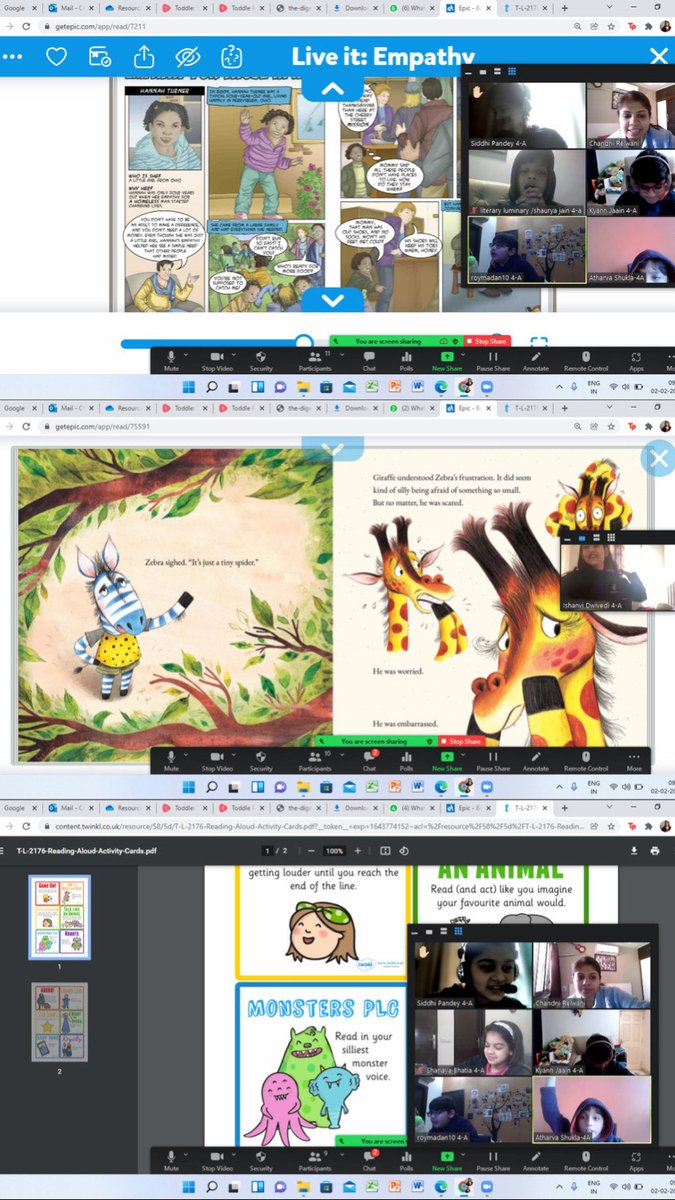675x1200 pixels.
Task: Close the Zebra book with round X
Action: 658,458
